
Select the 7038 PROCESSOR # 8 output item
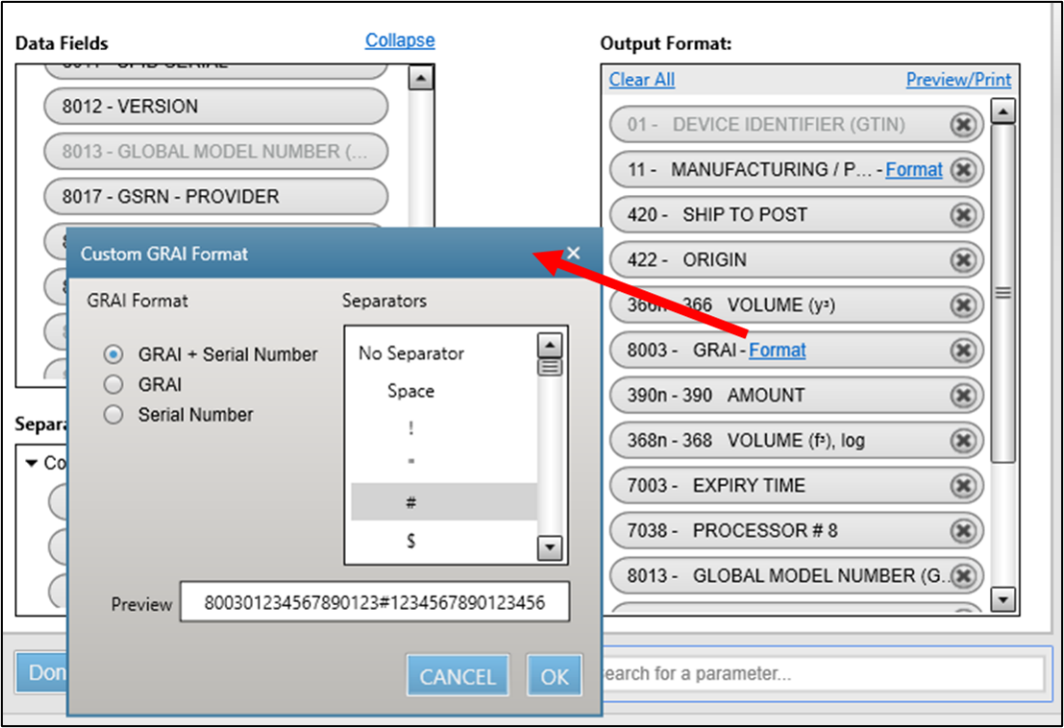click(x=797, y=531)
